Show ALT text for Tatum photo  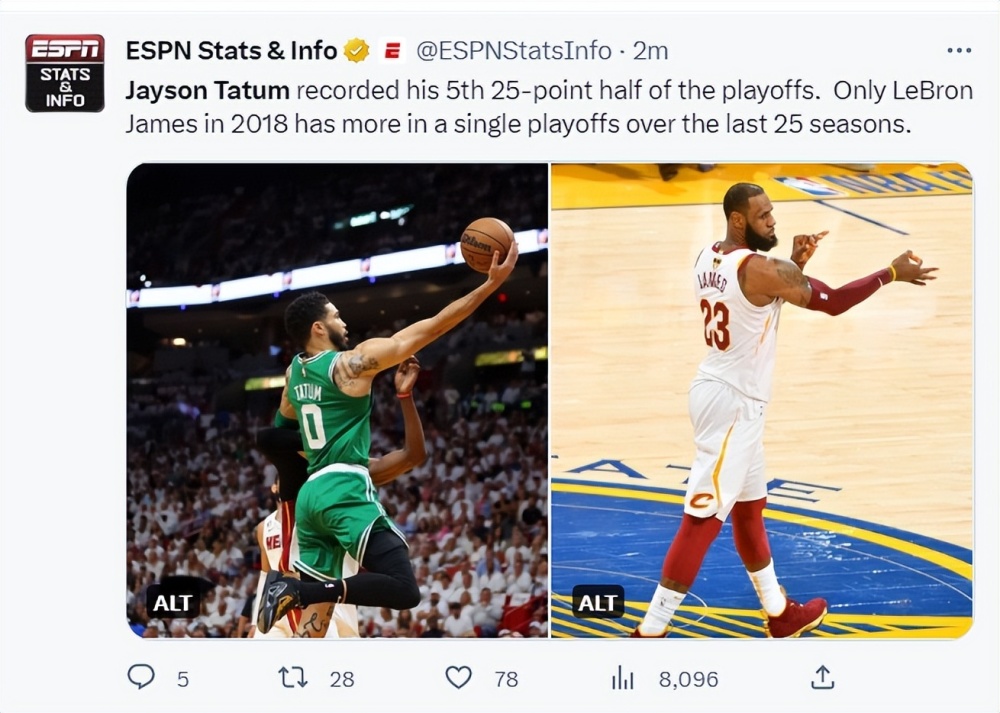[173, 601]
